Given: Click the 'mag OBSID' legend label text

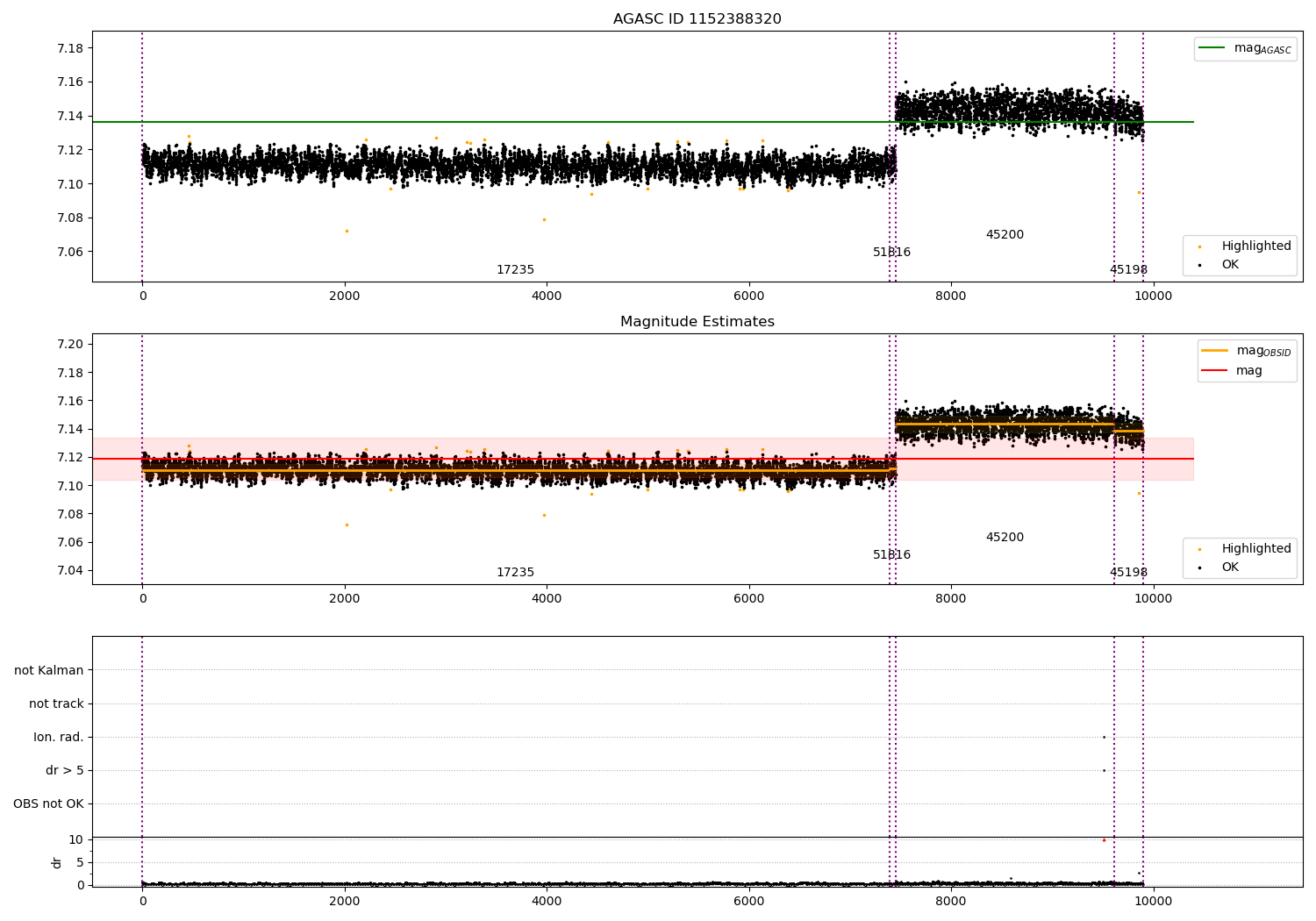Looking at the screenshot, I should pos(1263,351).
